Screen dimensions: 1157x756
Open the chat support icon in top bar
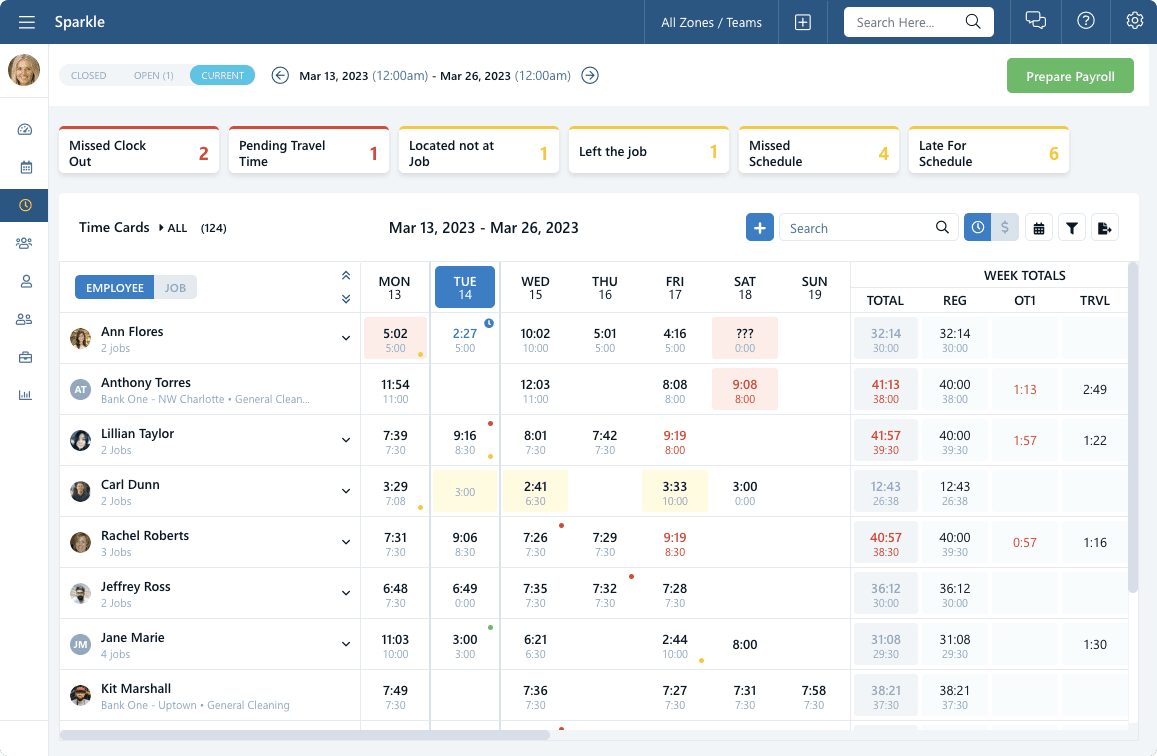(1036, 21)
